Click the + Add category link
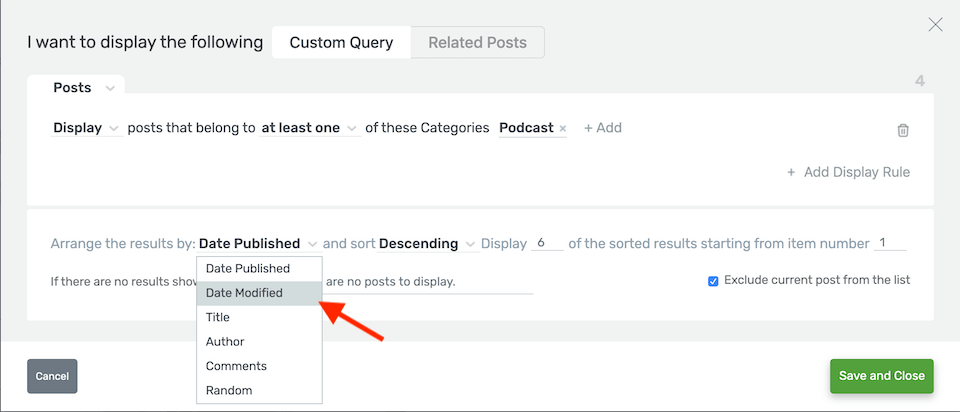Viewport: 960px width, 412px height. pyautogui.click(x=603, y=128)
